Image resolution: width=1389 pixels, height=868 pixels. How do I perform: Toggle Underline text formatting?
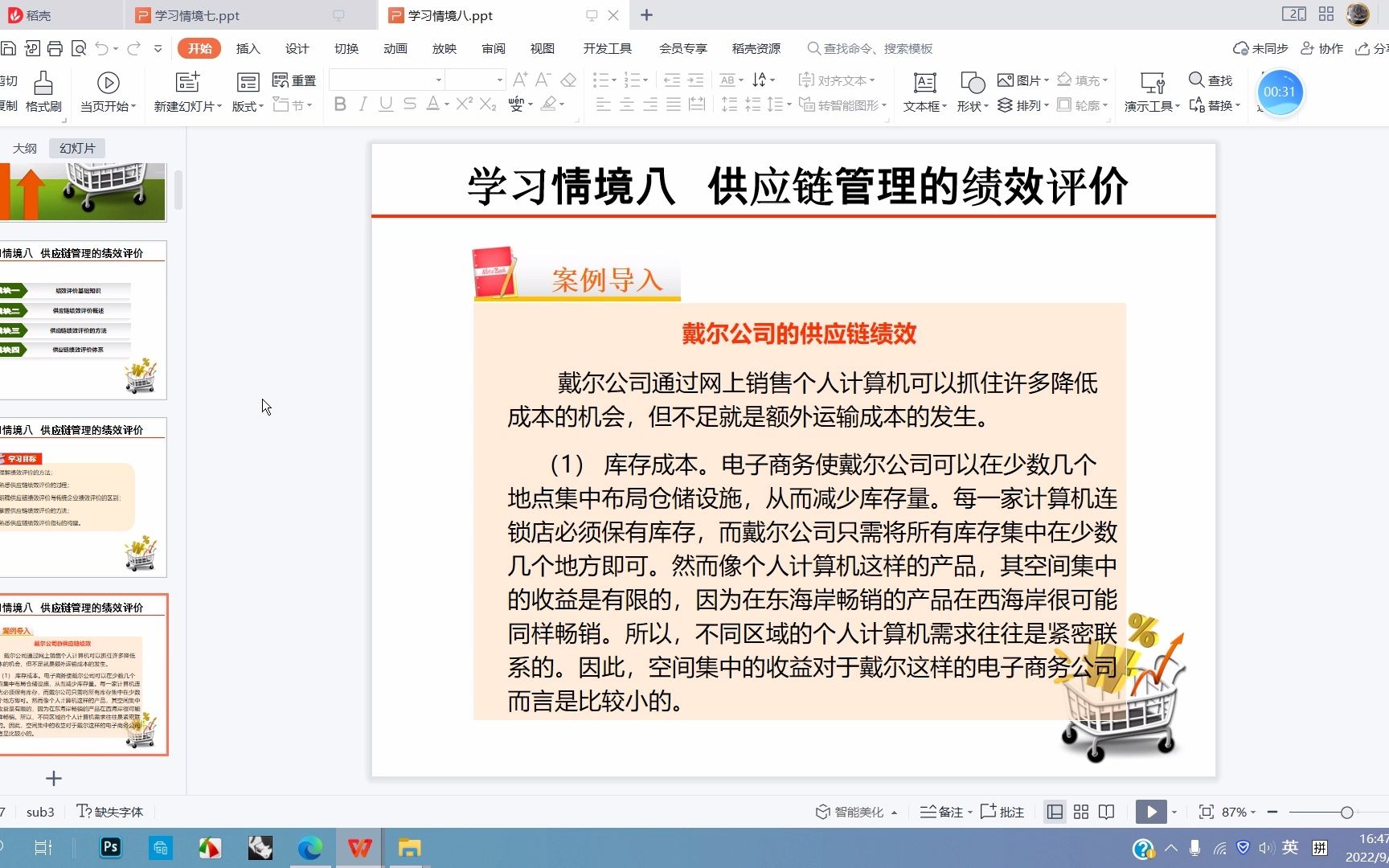pyautogui.click(x=386, y=104)
